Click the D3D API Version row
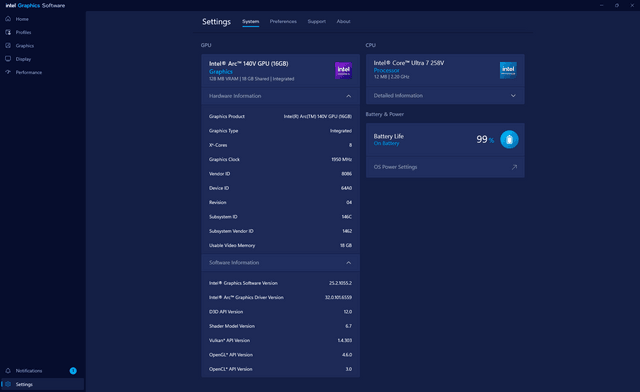The width and height of the screenshot is (640, 392). (x=280, y=312)
